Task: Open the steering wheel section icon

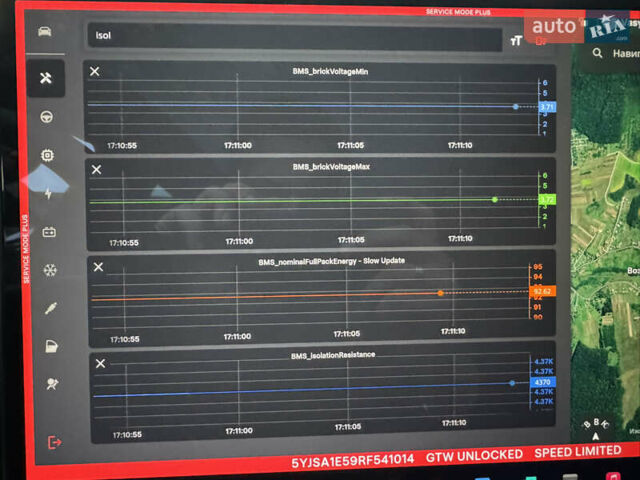Action: click(x=46, y=117)
